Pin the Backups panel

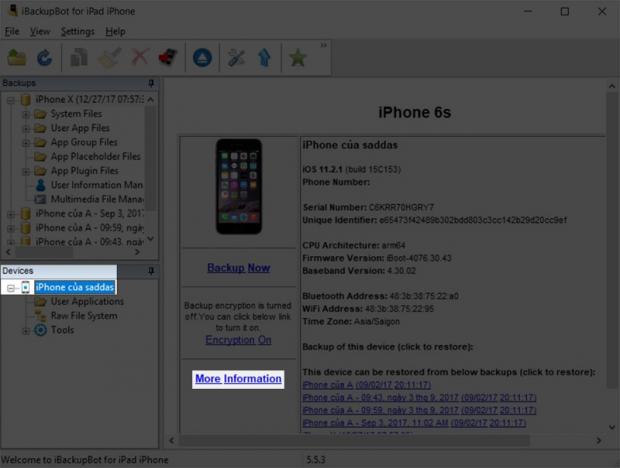pos(151,83)
